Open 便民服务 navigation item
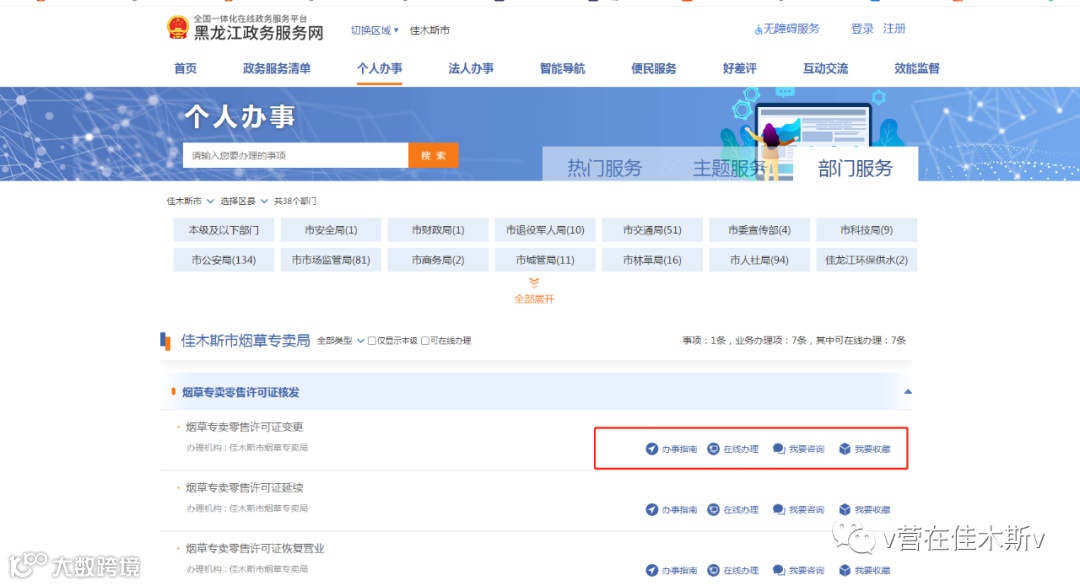 click(x=654, y=68)
